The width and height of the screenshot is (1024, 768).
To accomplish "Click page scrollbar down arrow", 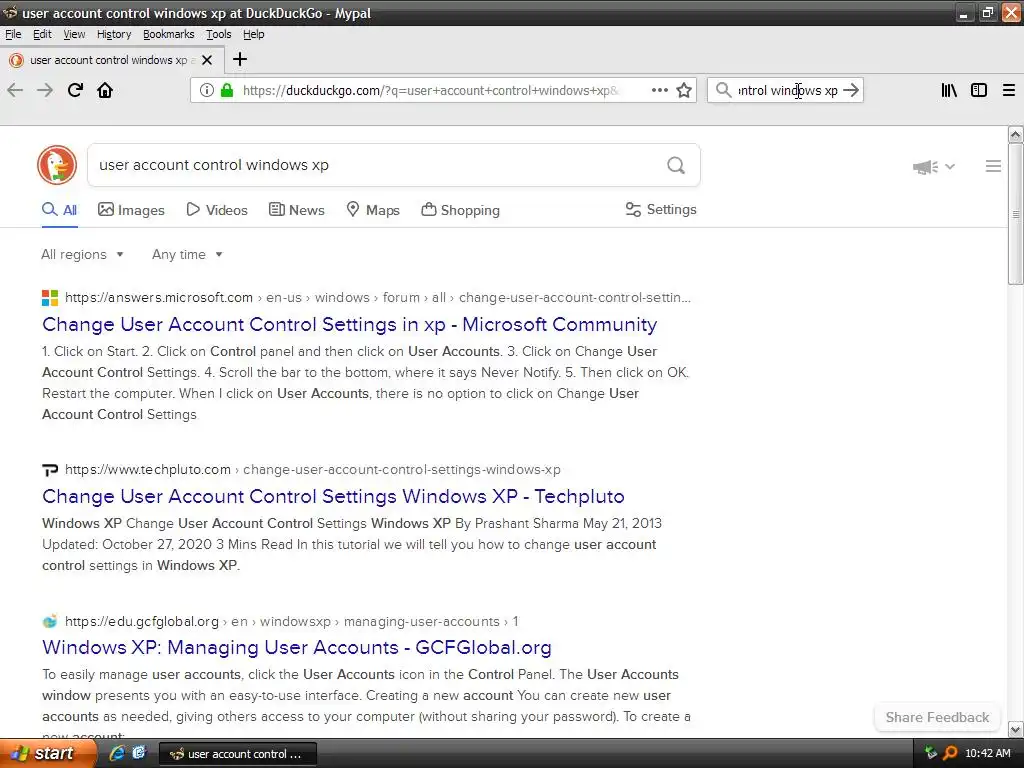I will click(x=1016, y=729).
